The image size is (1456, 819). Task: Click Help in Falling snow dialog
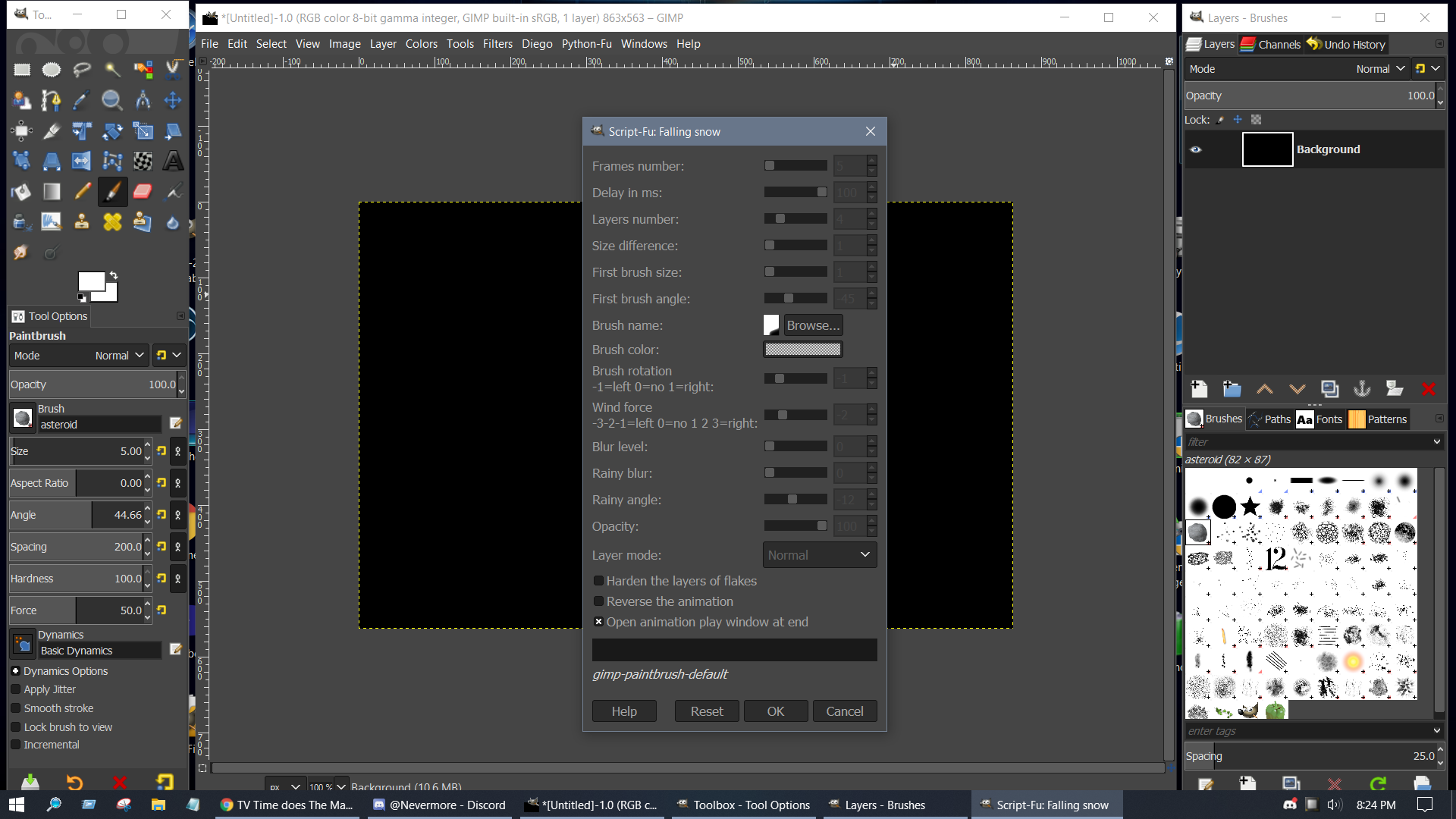(x=624, y=711)
